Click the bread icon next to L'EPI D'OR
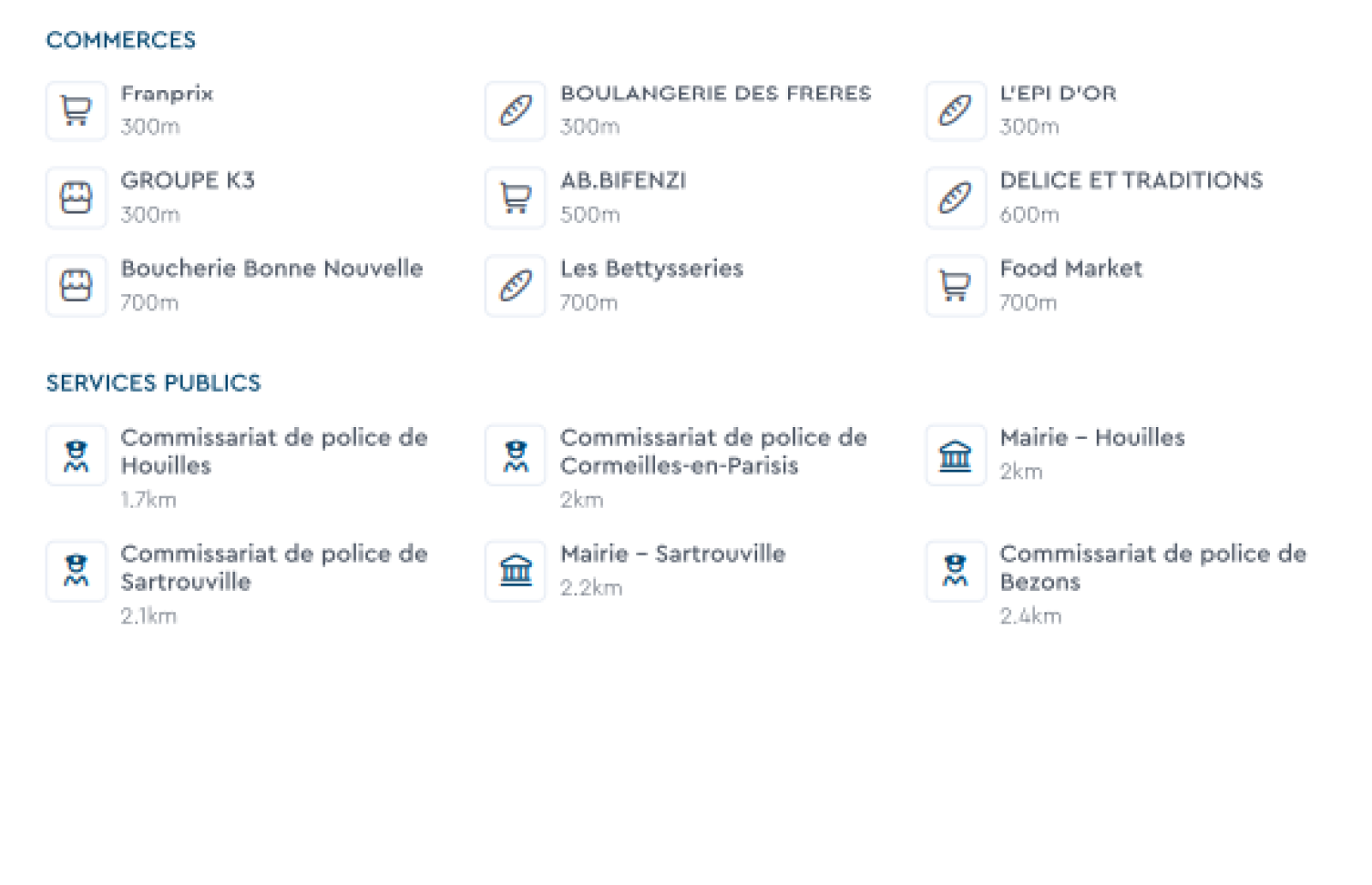 [955, 111]
